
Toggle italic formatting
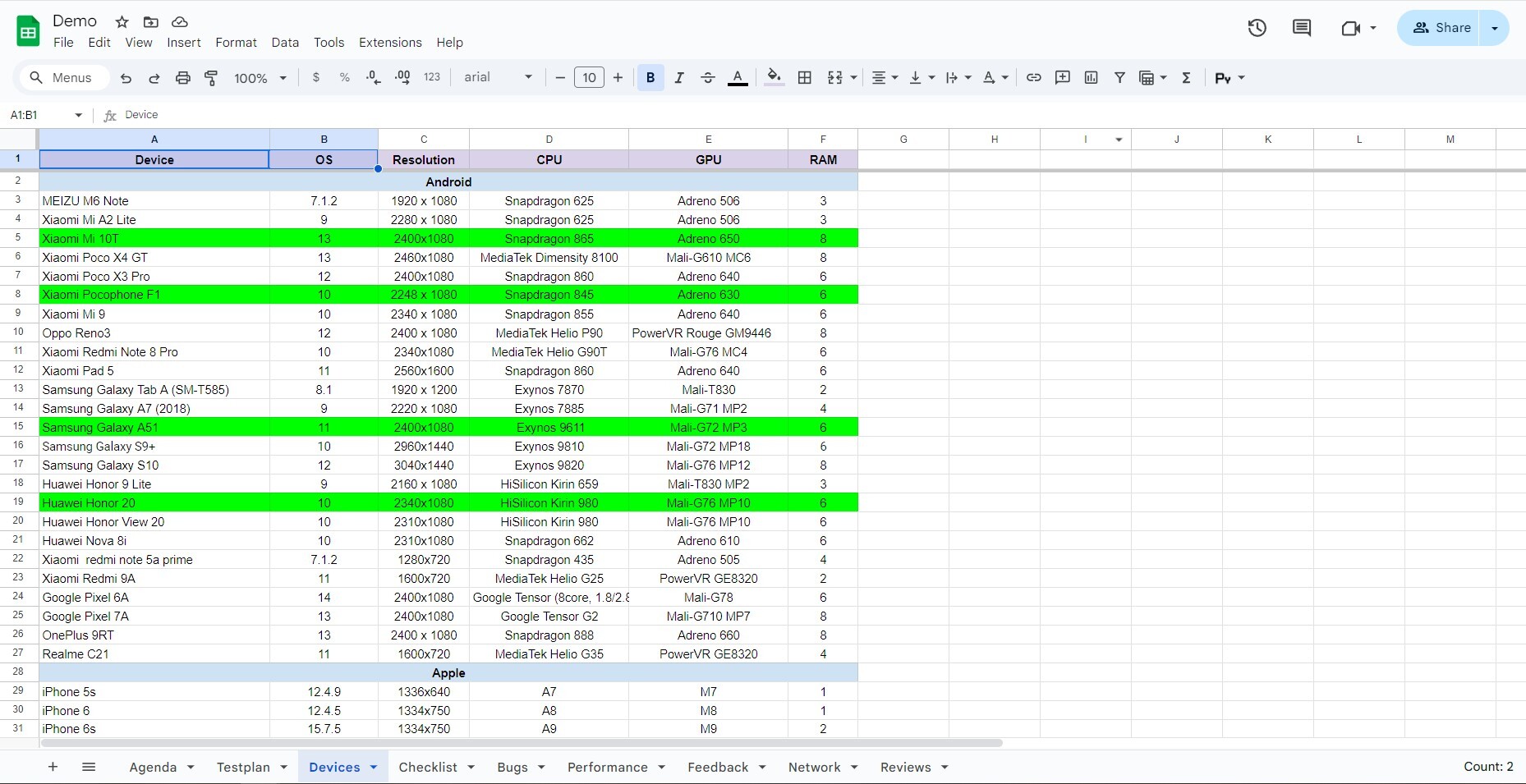pyautogui.click(x=679, y=78)
